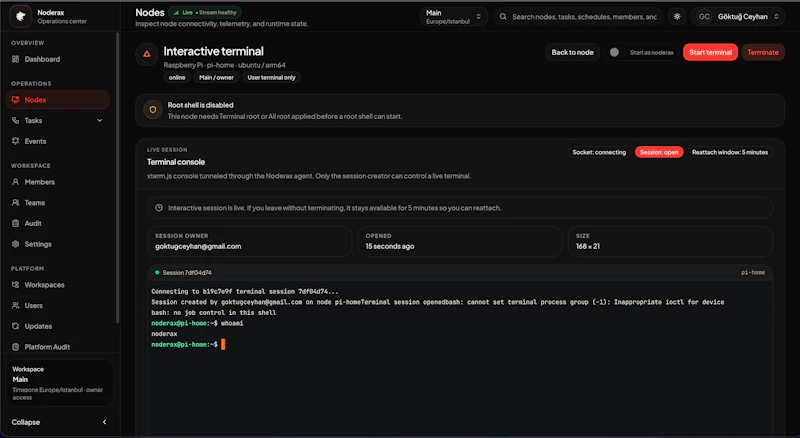Click the Workspace Main info card
Viewport: 800px width, 438px height.
(60, 383)
